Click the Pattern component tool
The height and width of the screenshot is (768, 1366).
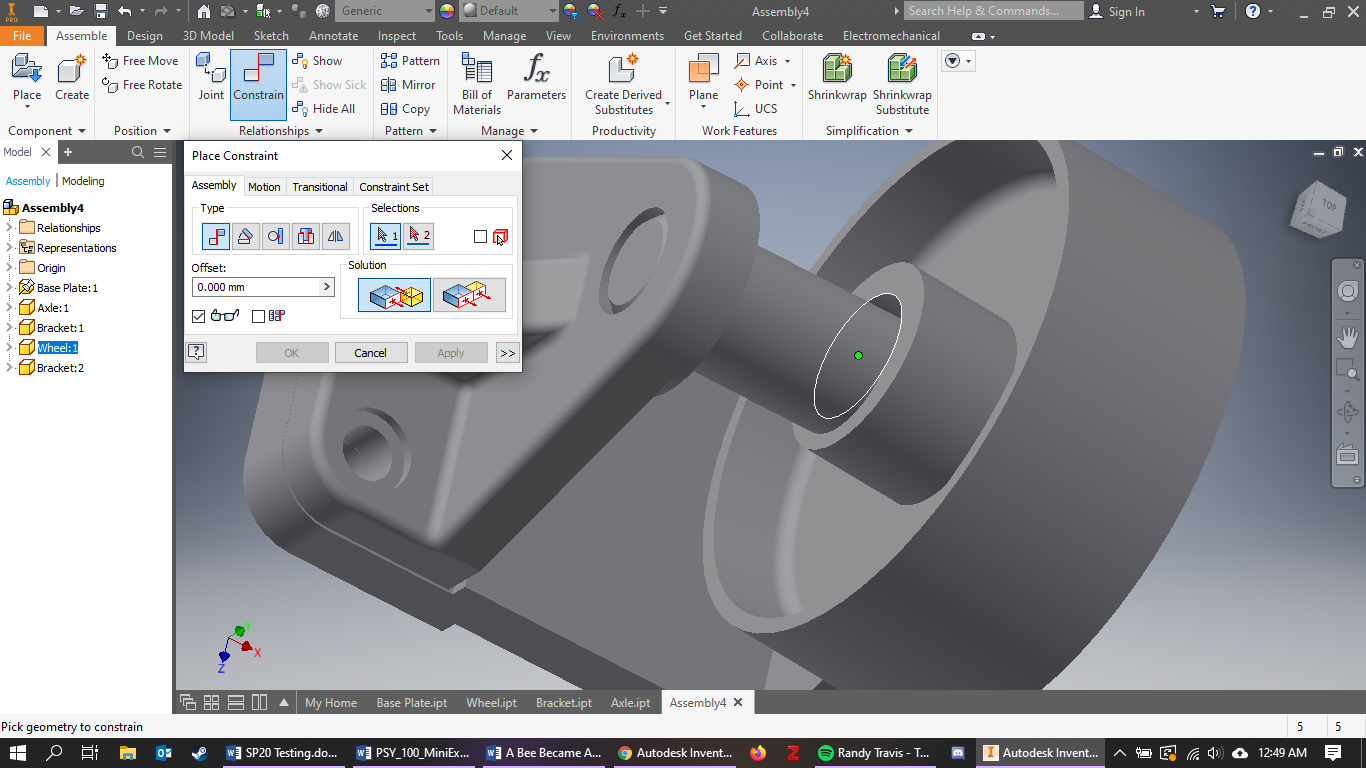coord(410,61)
